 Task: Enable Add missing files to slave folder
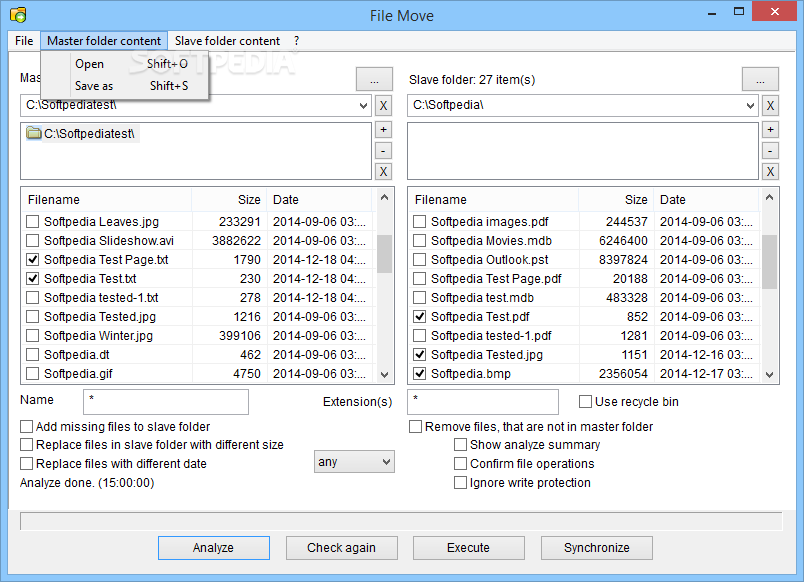click(x=26, y=427)
